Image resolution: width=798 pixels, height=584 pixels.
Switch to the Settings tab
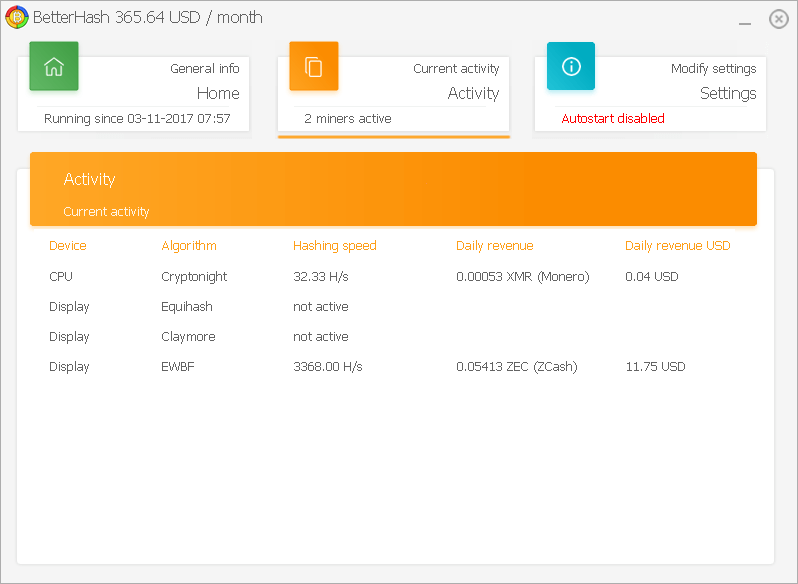[727, 93]
